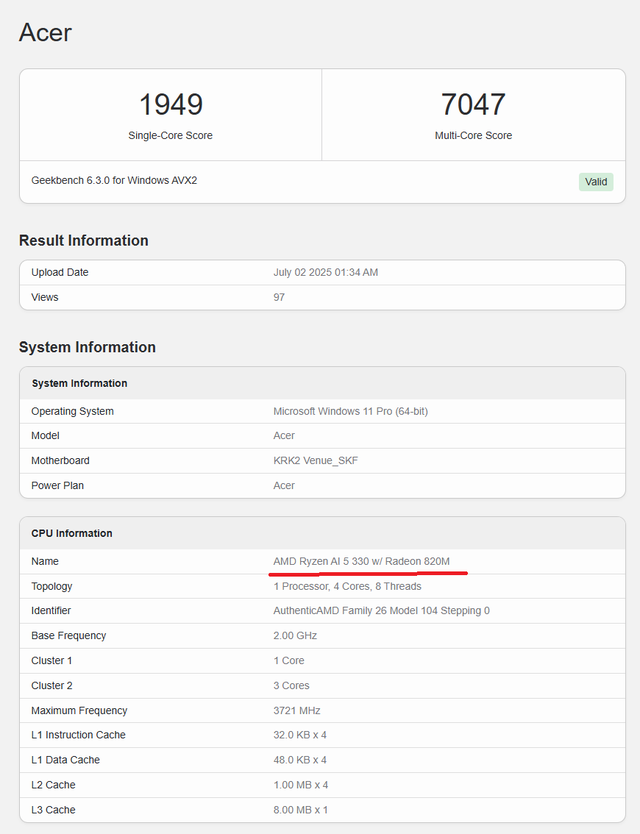Click L1 Instruction Cache value 32.0 KB x 4
Viewport: 640px width, 834px height.
(x=300, y=735)
